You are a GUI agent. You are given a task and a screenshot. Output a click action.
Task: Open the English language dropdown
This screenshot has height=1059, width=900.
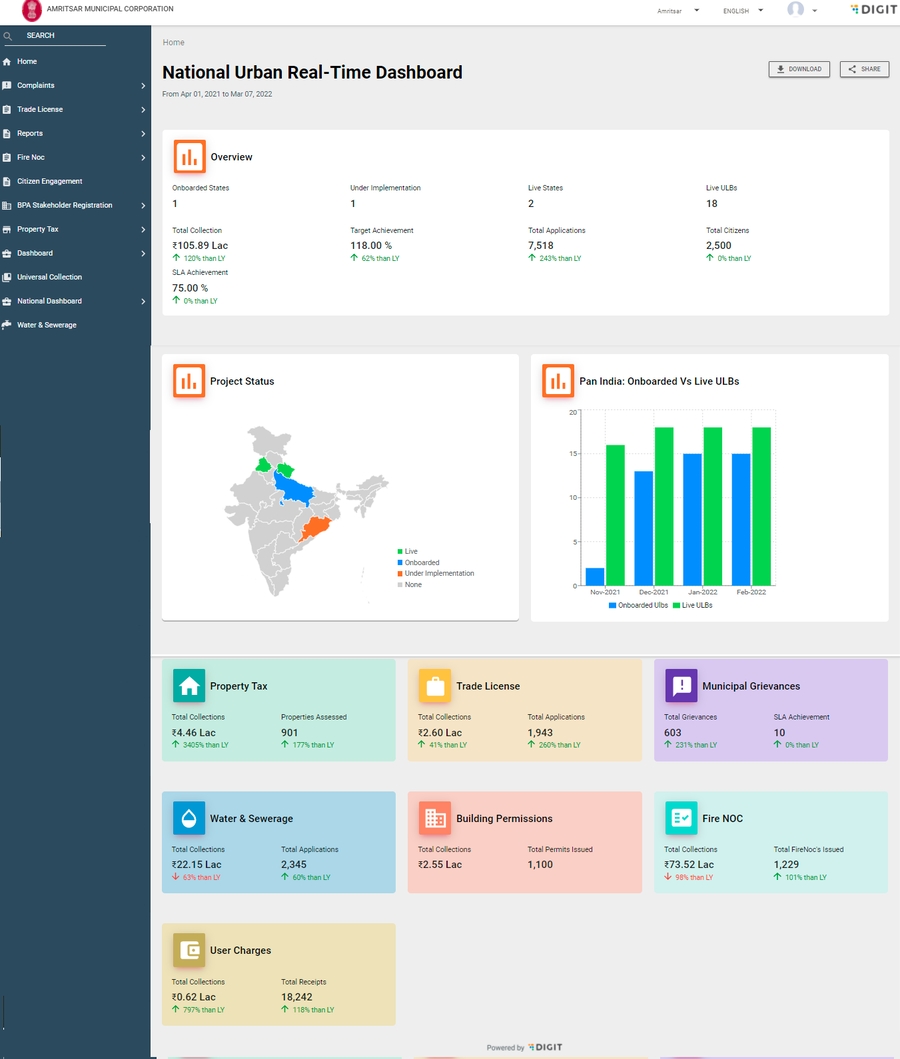742,11
